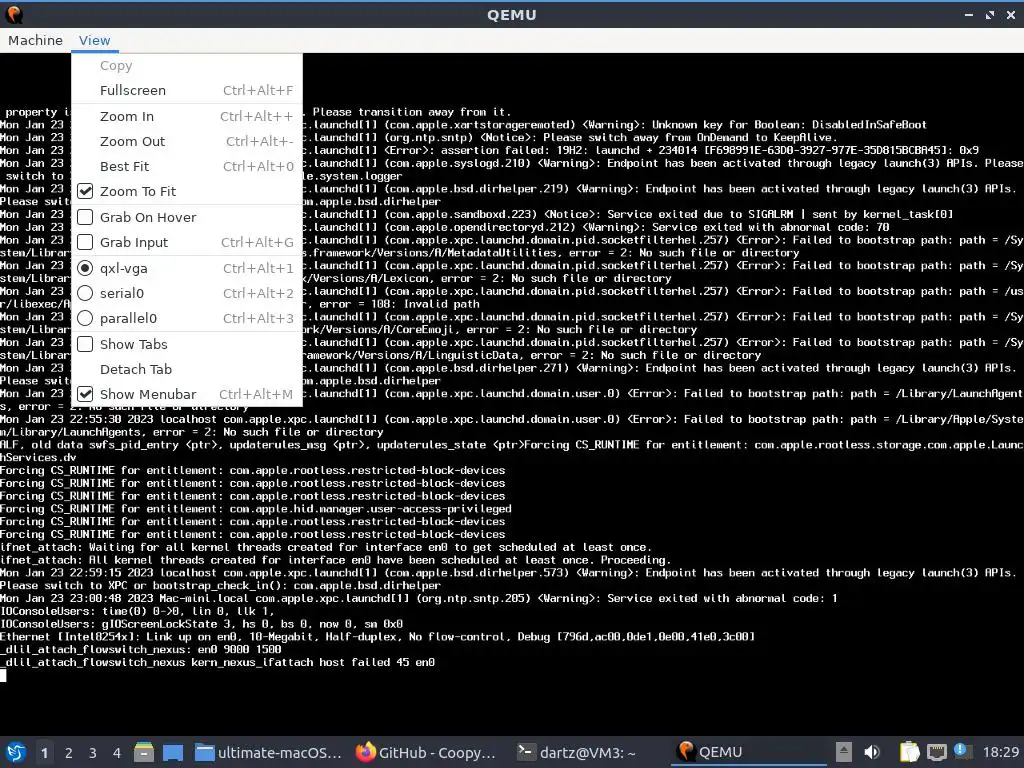Click Detach Tab menu entry
This screenshot has height=768, width=1024.
tap(187, 369)
